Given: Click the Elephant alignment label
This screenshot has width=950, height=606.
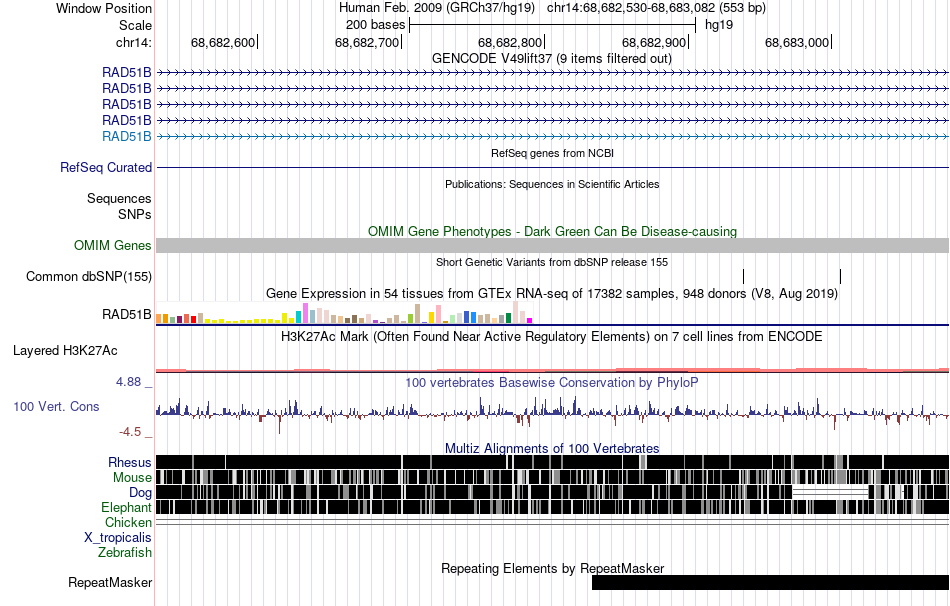Looking at the screenshot, I should coord(126,508).
